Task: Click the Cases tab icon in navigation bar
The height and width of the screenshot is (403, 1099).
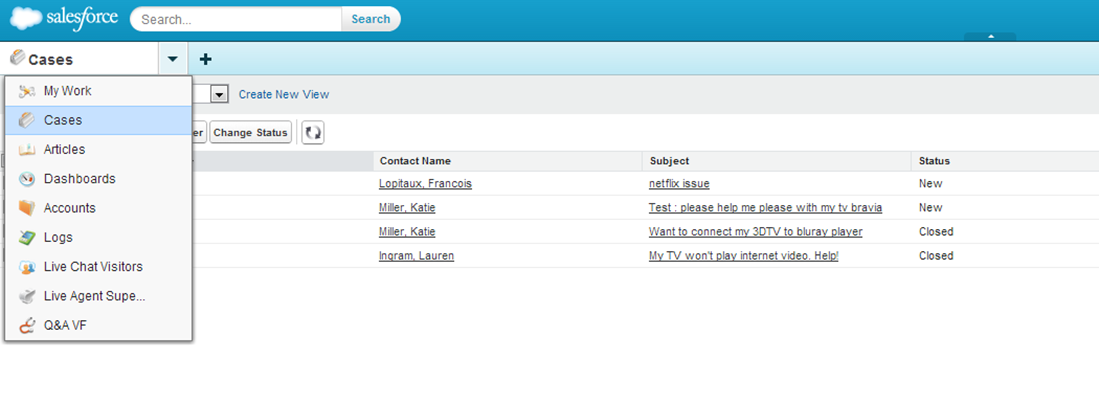Action: pyautogui.click(x=18, y=57)
